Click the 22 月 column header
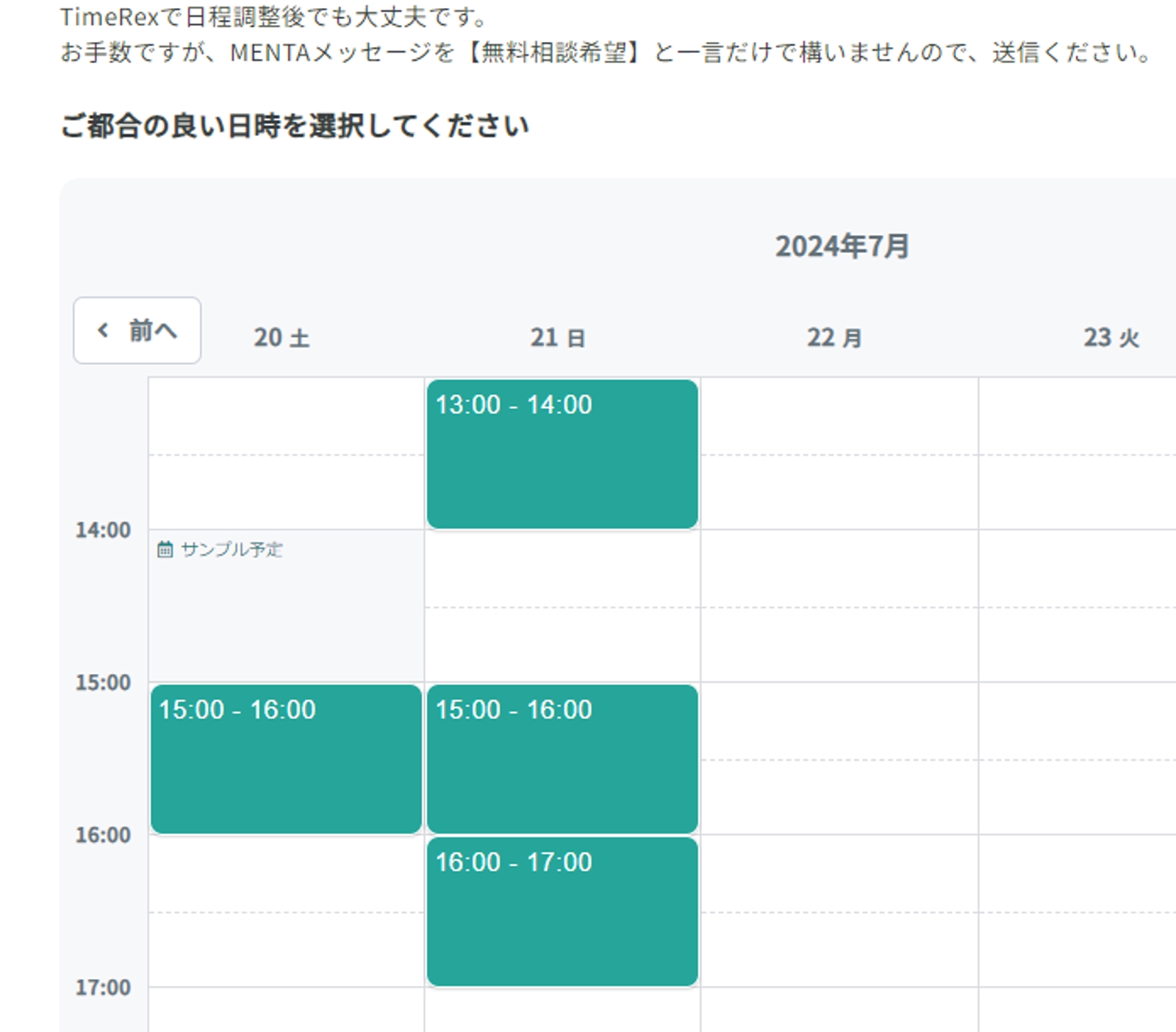 834,337
